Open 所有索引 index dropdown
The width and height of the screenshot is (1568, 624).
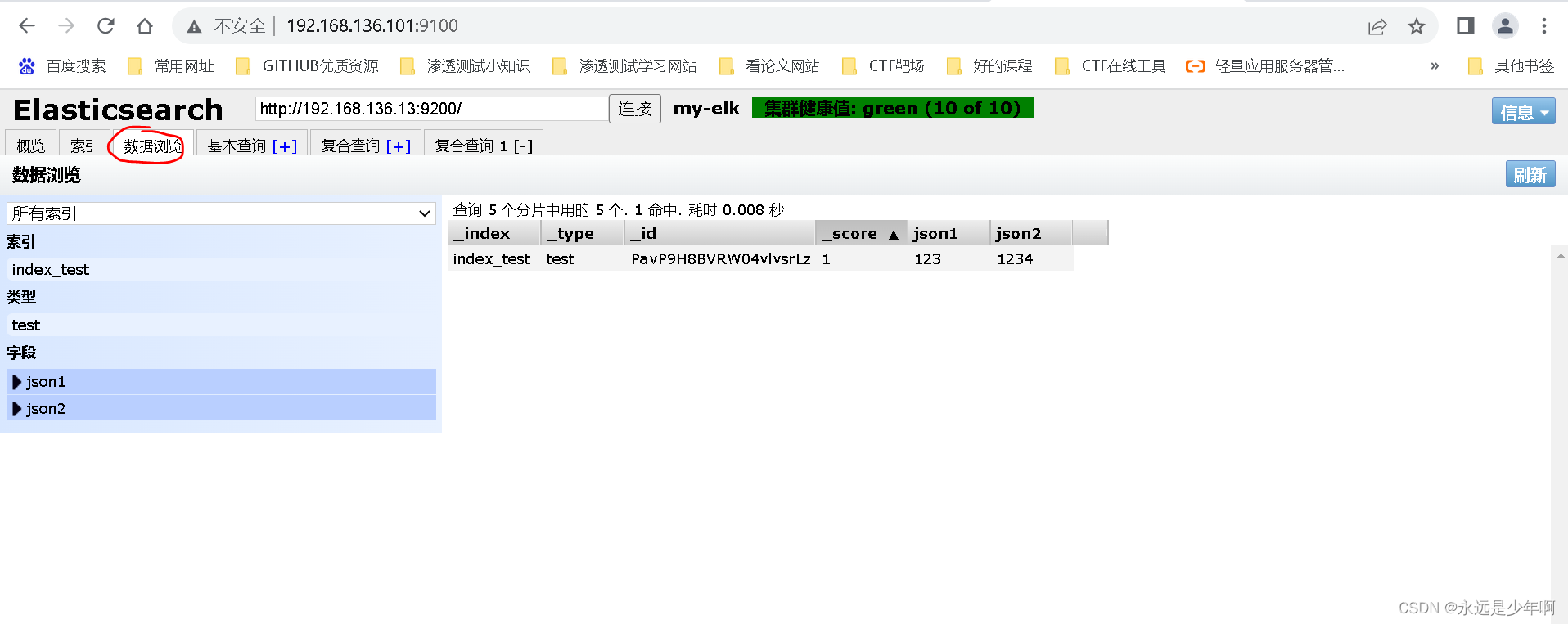click(221, 213)
